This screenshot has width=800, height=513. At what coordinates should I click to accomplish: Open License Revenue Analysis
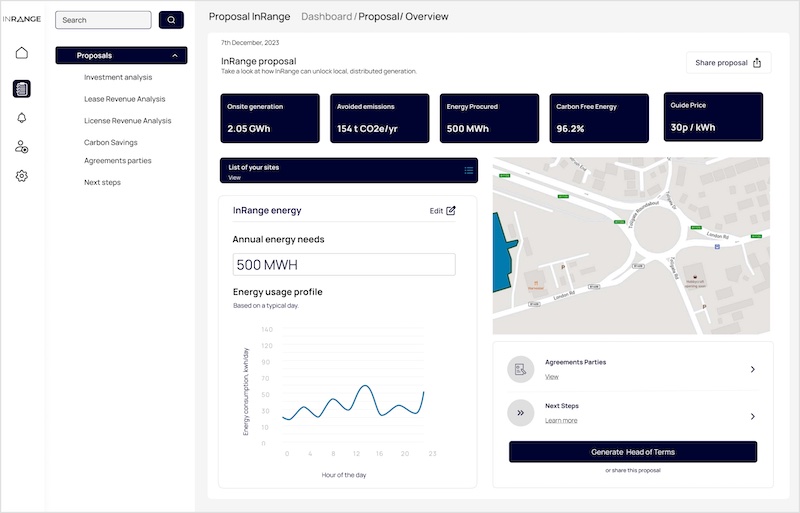click(128, 121)
